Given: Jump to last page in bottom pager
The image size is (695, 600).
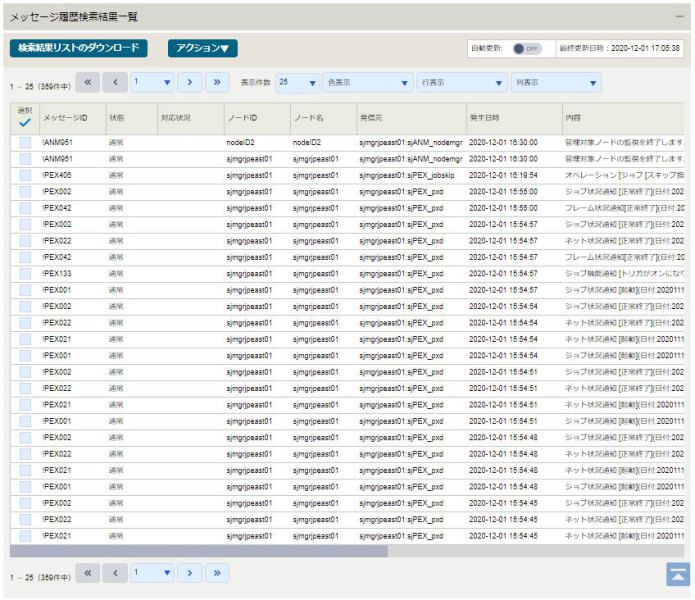Looking at the screenshot, I should tap(217, 573).
